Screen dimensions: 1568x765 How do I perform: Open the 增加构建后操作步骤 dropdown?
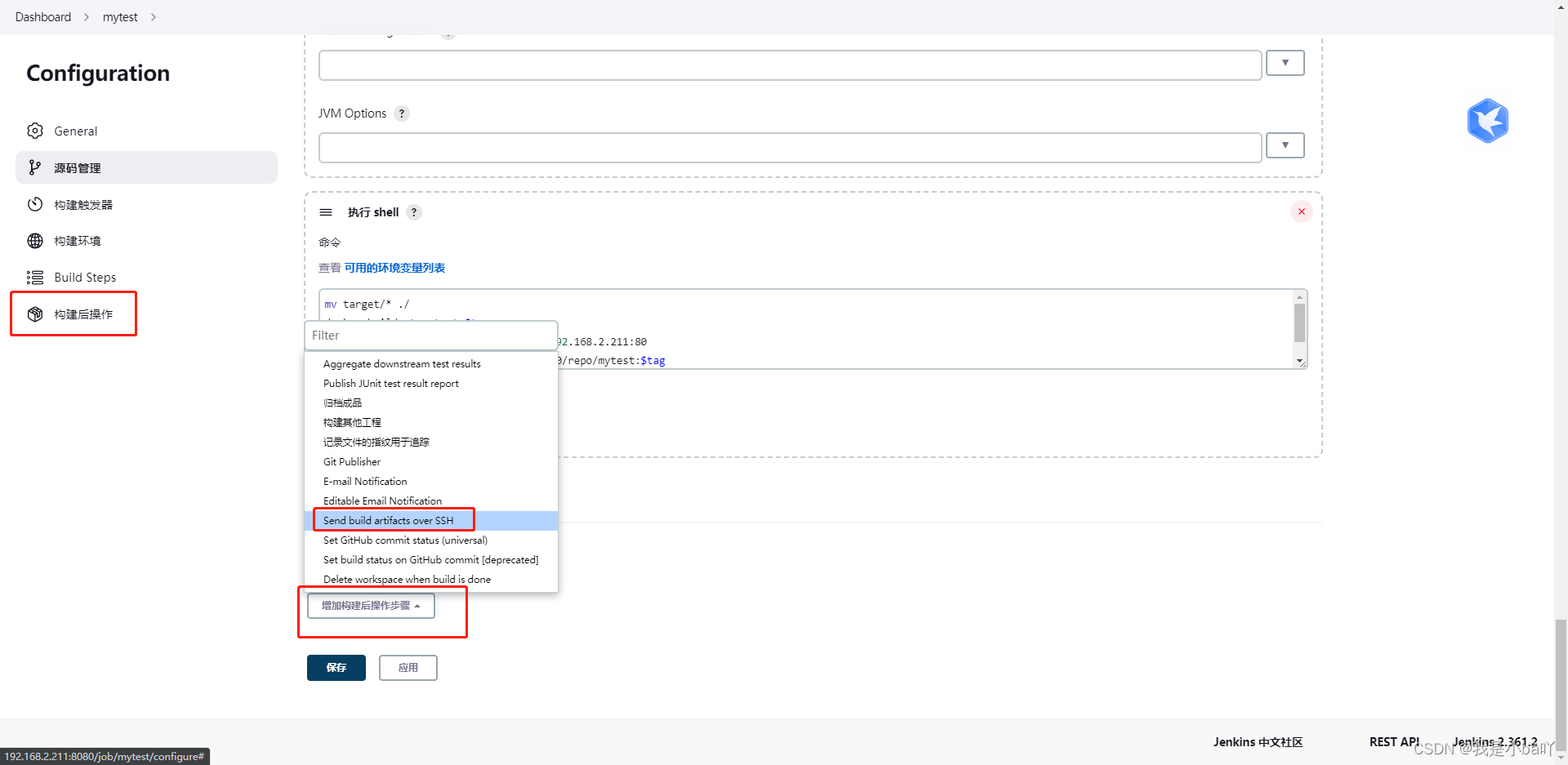pos(371,606)
